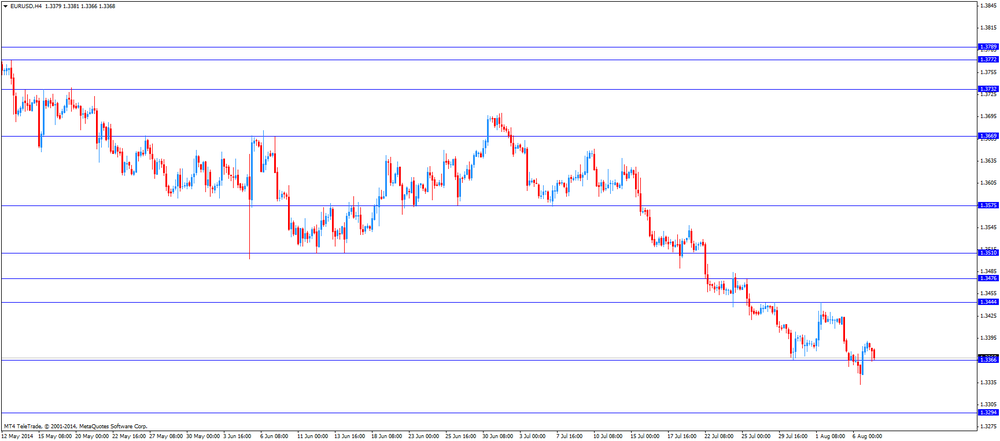The width and height of the screenshot is (1000, 441).
Task: Click the 13 Jun 16:00 time label
Action: (x=351, y=436)
